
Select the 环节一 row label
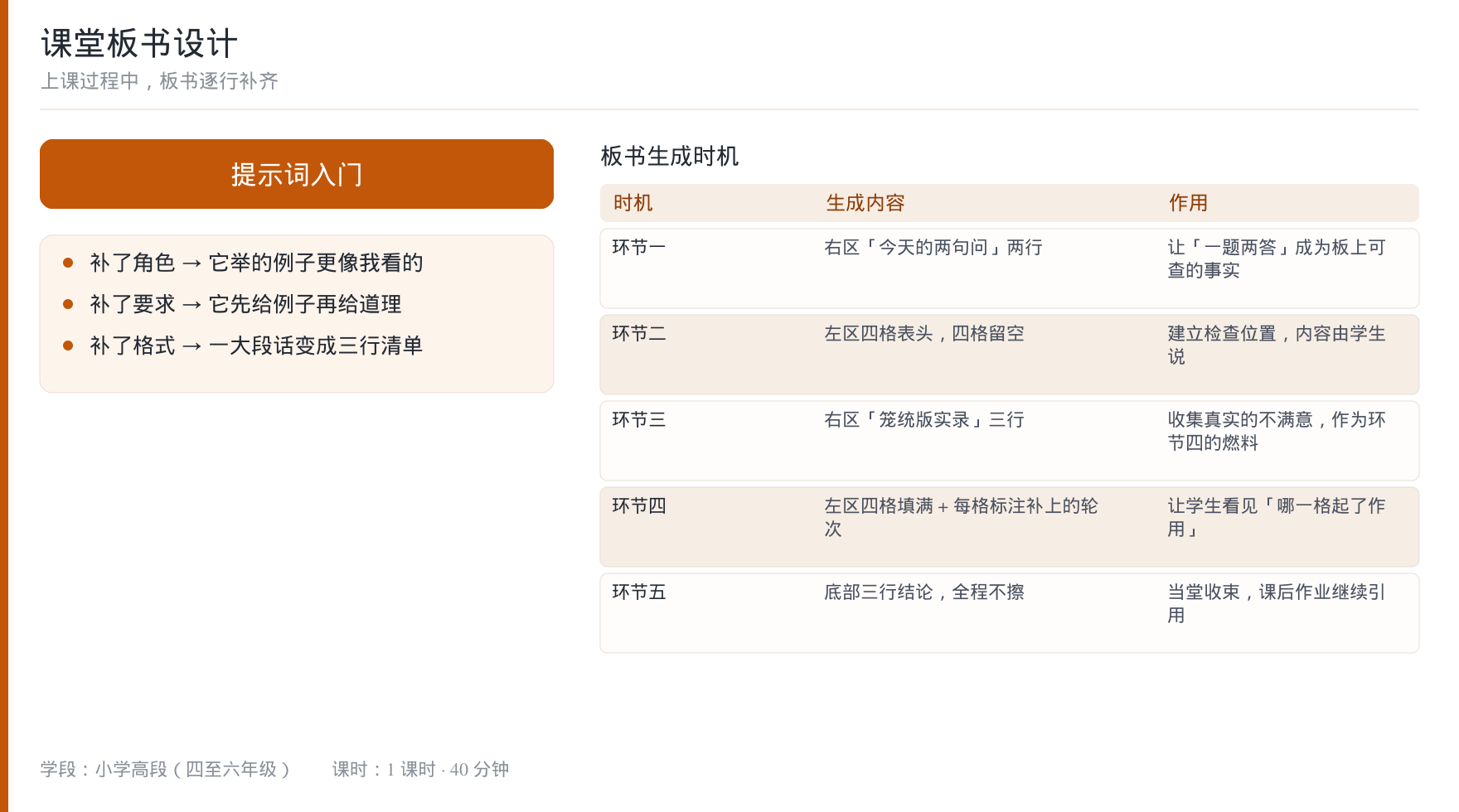point(639,247)
